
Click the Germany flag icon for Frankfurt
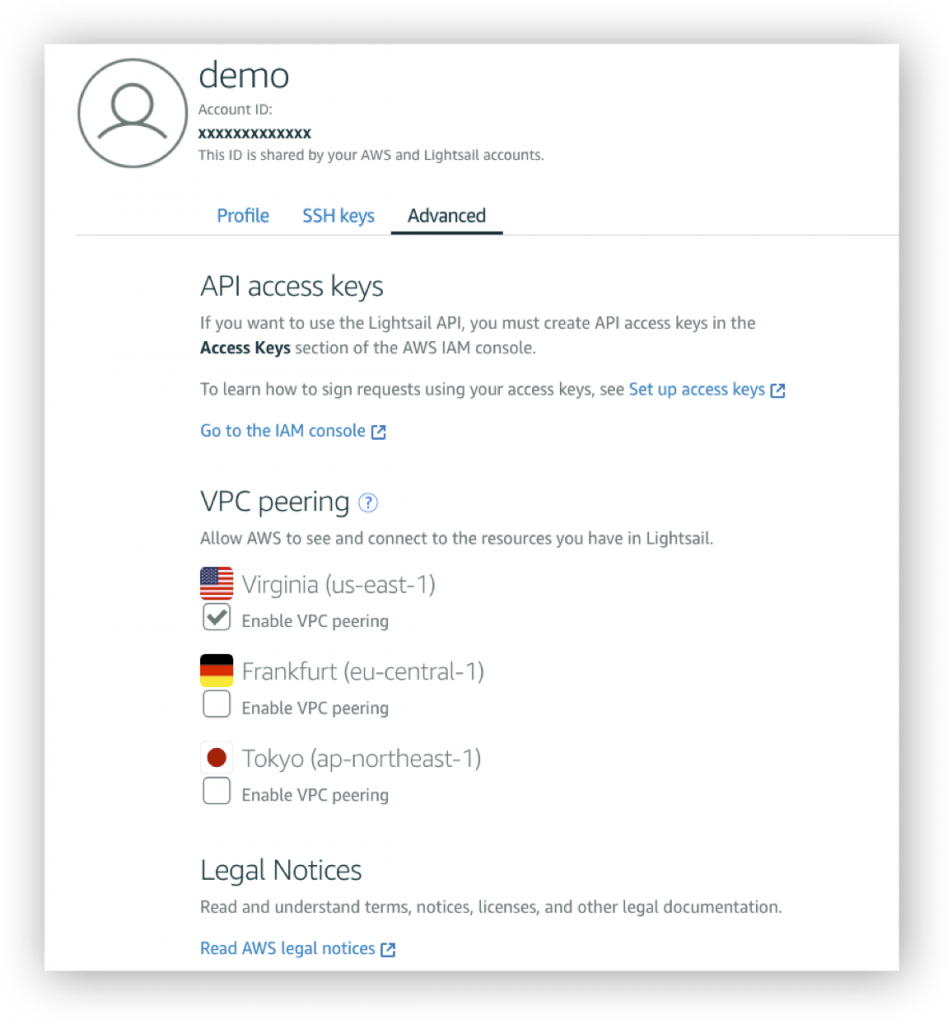(217, 670)
